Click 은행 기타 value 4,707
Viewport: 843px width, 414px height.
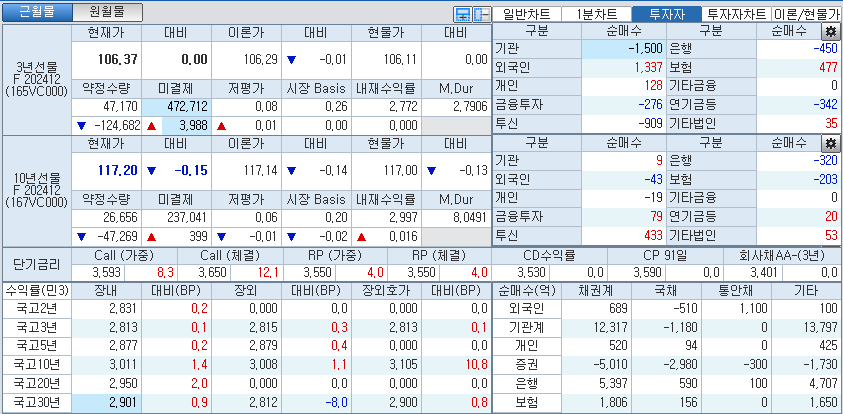(824, 384)
